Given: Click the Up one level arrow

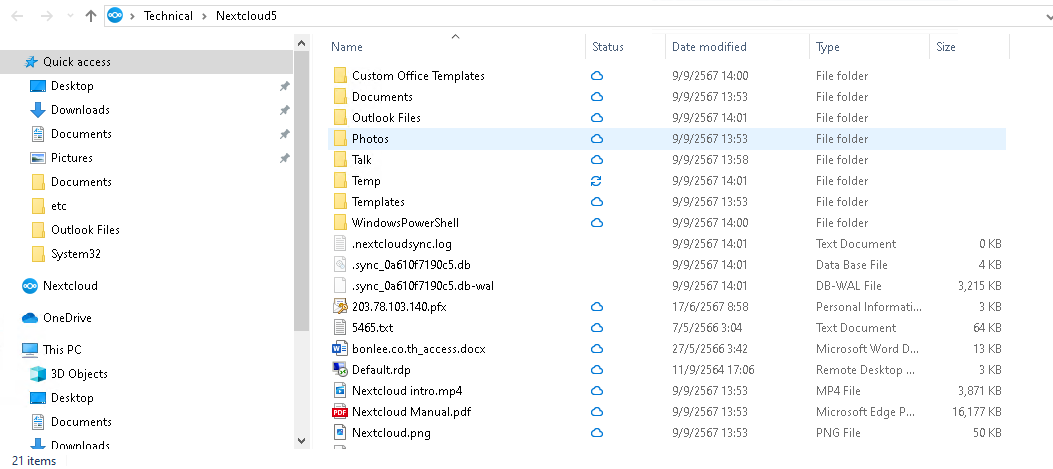Looking at the screenshot, I should pyautogui.click(x=91, y=16).
